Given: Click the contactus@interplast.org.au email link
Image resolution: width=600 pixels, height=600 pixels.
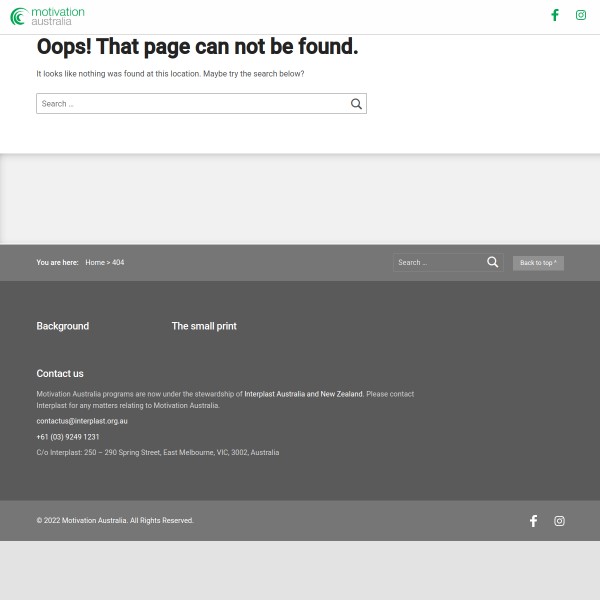Looking at the screenshot, I should (x=82, y=421).
